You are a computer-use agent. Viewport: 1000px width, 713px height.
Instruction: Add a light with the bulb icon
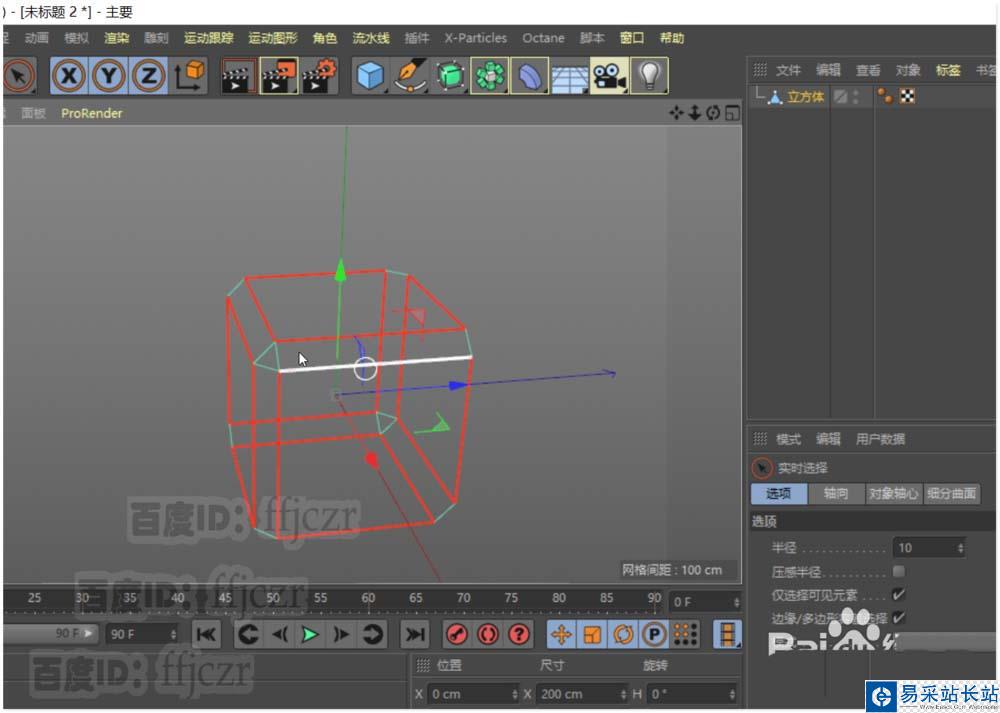pyautogui.click(x=650, y=76)
